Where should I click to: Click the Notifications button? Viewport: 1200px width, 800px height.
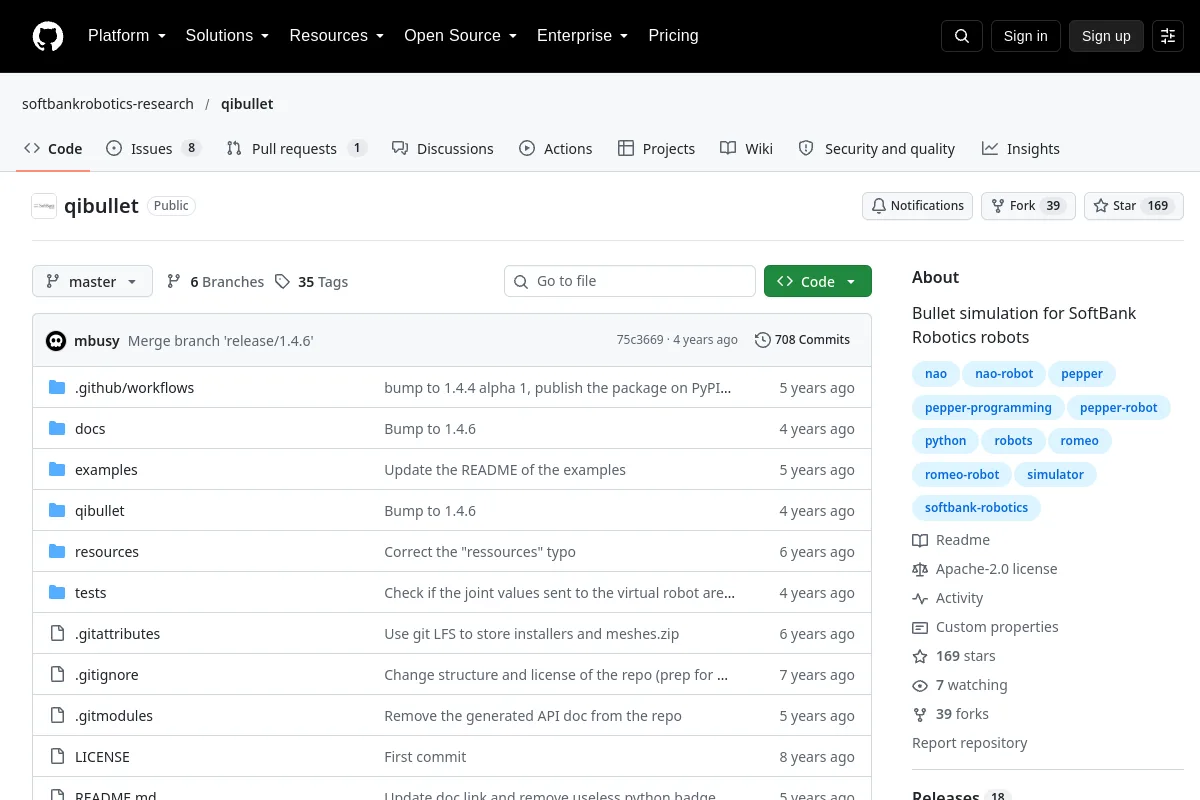pos(917,206)
